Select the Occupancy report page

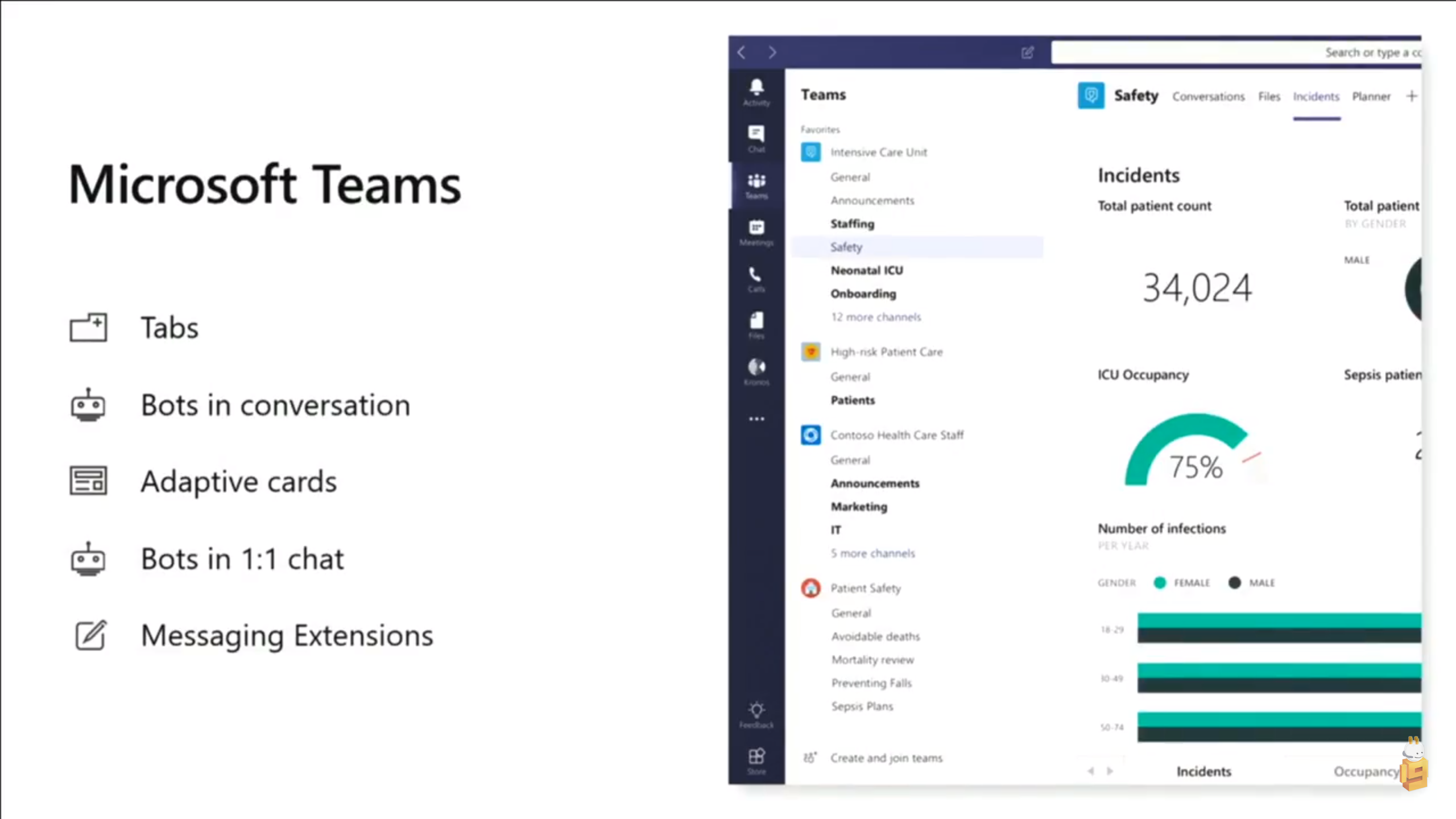pos(1367,772)
